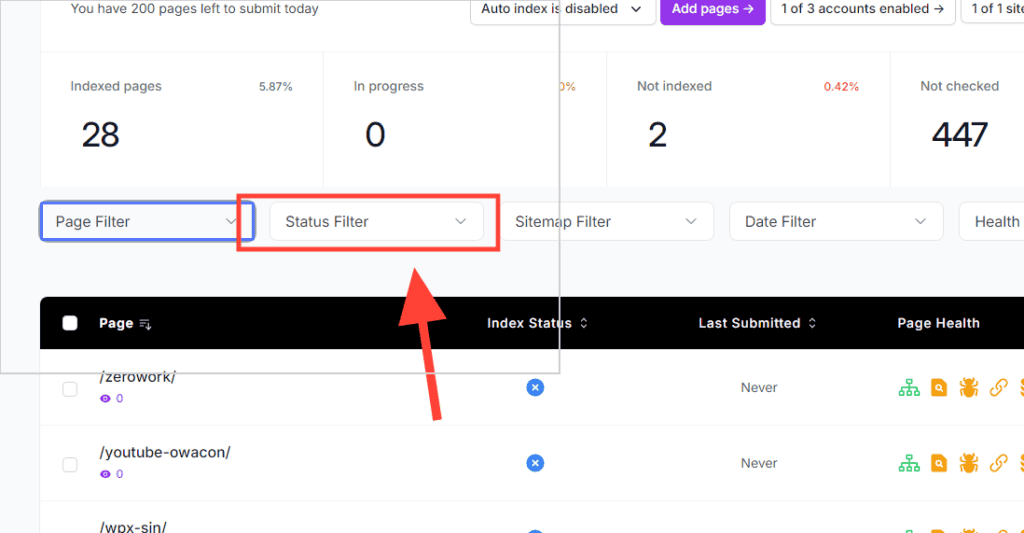Click the Not checked count 447
The height and width of the screenshot is (533, 1024).
(x=959, y=135)
